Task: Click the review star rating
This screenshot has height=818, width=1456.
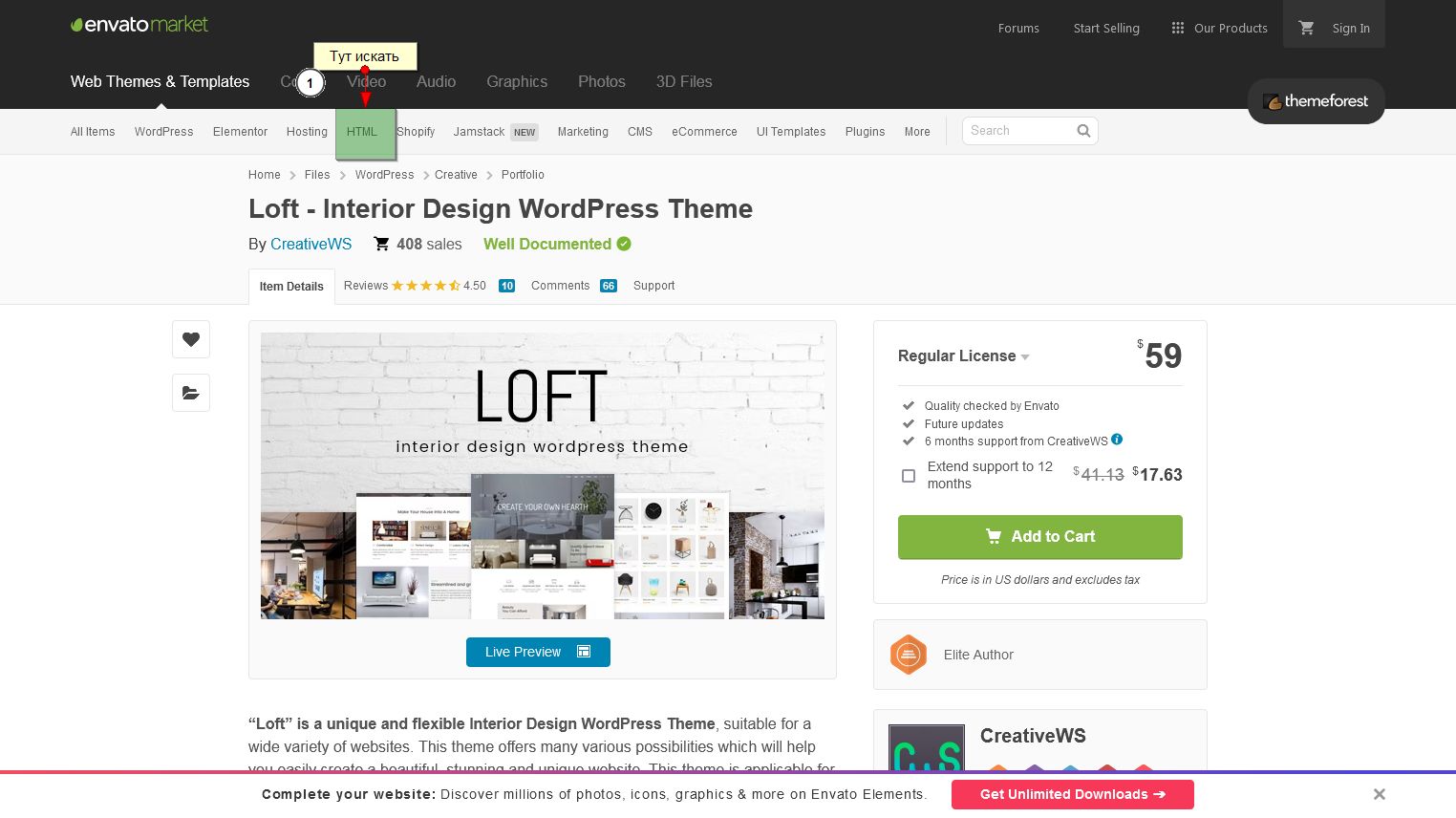Action: point(425,286)
